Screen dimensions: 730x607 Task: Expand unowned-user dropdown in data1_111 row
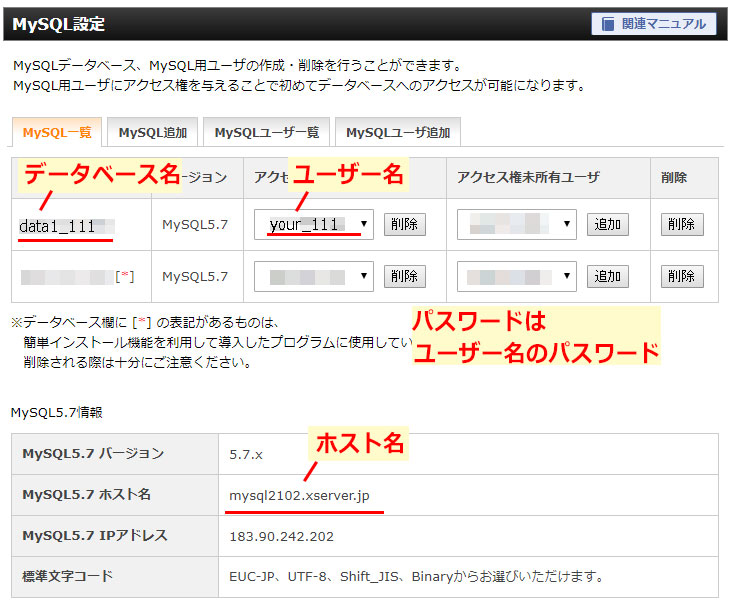click(x=517, y=224)
